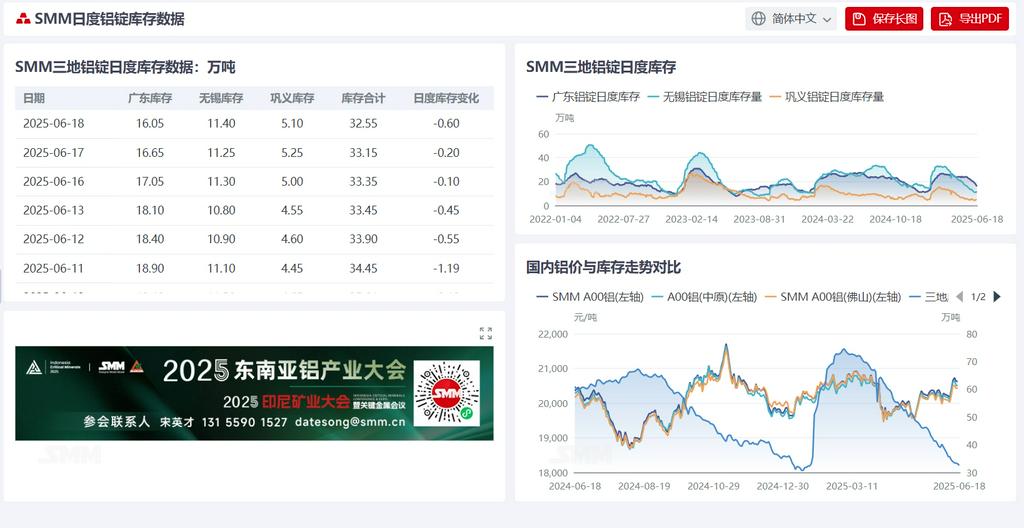Toggle 无锡铝锭日度库存量 legend series
The width and height of the screenshot is (1024, 528).
click(704, 97)
